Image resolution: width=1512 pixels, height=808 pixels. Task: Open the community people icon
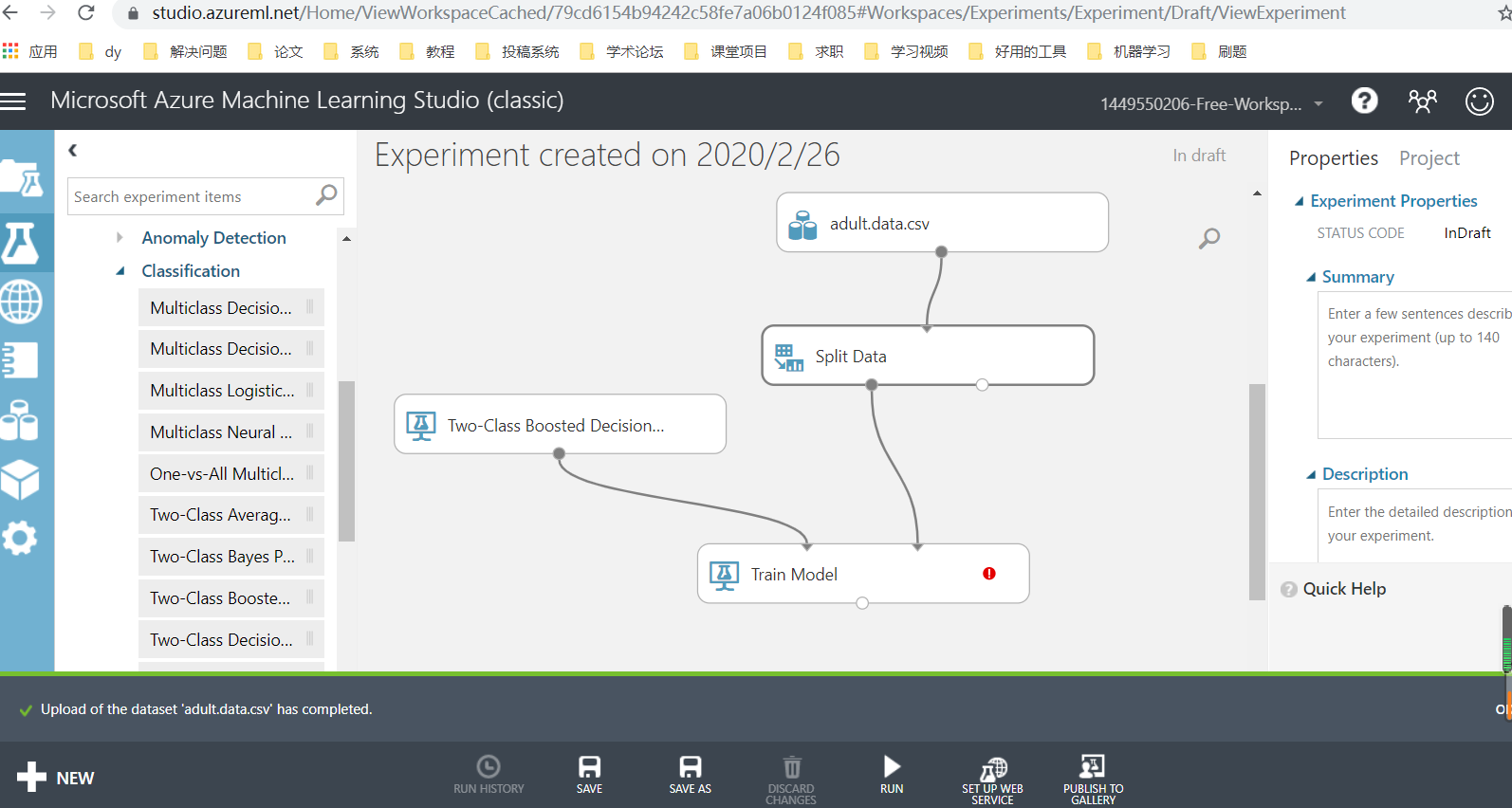(1422, 101)
